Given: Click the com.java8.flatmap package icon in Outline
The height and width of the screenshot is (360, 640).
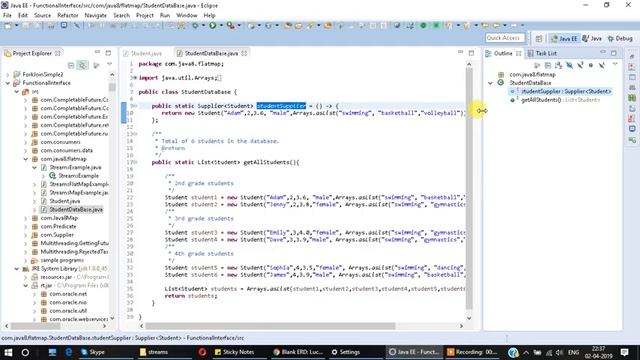Looking at the screenshot, I should tap(501, 75).
